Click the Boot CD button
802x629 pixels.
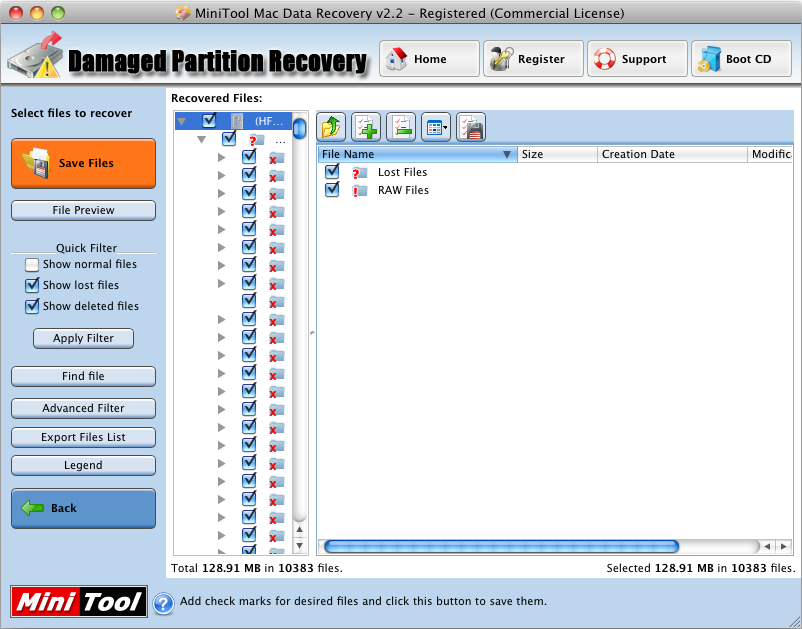pyautogui.click(x=742, y=59)
